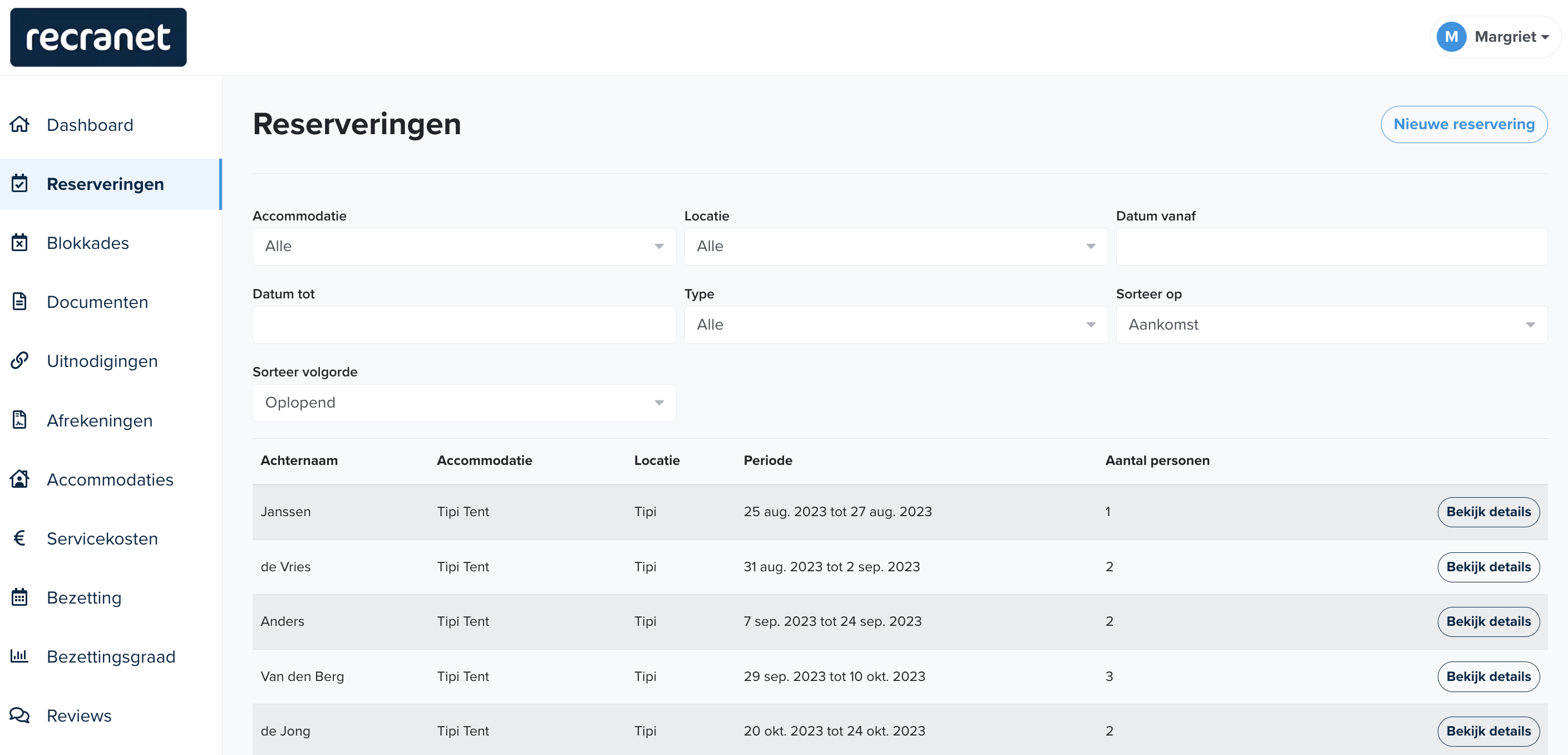Viewport: 1568px width, 755px height.
Task: Click the Aantal personen column header
Action: pyautogui.click(x=1157, y=460)
